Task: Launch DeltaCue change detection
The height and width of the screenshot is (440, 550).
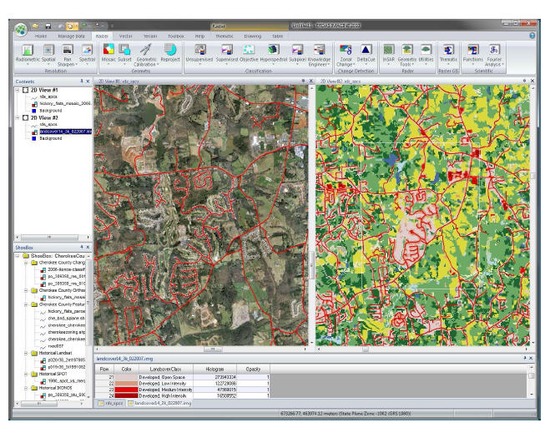Action: pyautogui.click(x=366, y=53)
